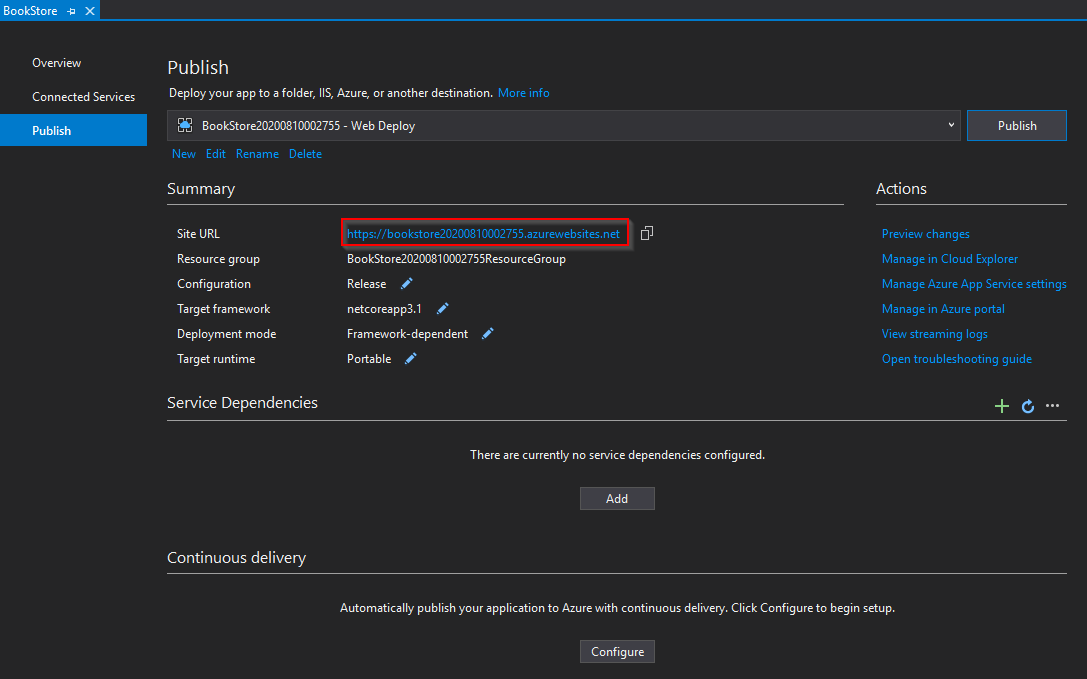The height and width of the screenshot is (679, 1087).
Task: Copy the Site URL with copy icon
Action: coord(647,233)
